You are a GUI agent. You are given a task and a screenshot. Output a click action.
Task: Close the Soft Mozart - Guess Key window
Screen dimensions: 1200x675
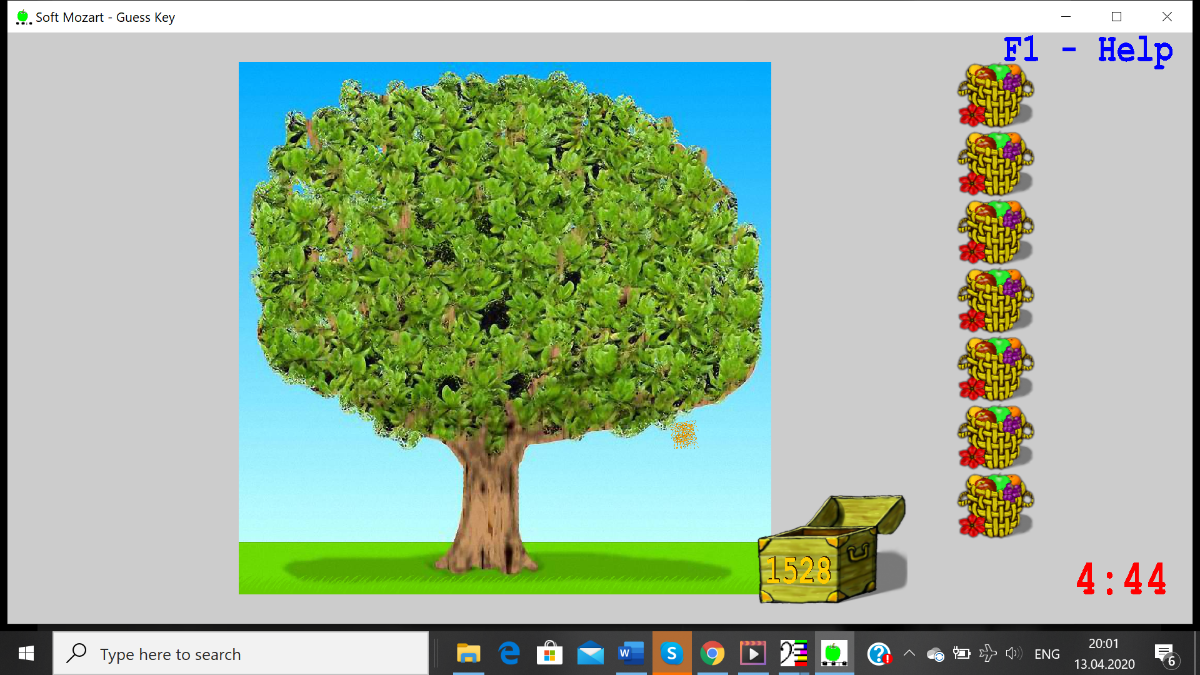(1166, 17)
